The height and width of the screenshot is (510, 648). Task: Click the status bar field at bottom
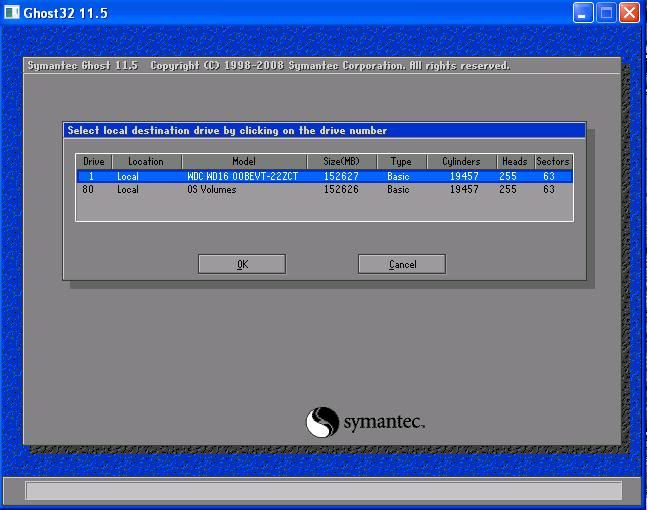tap(324, 491)
